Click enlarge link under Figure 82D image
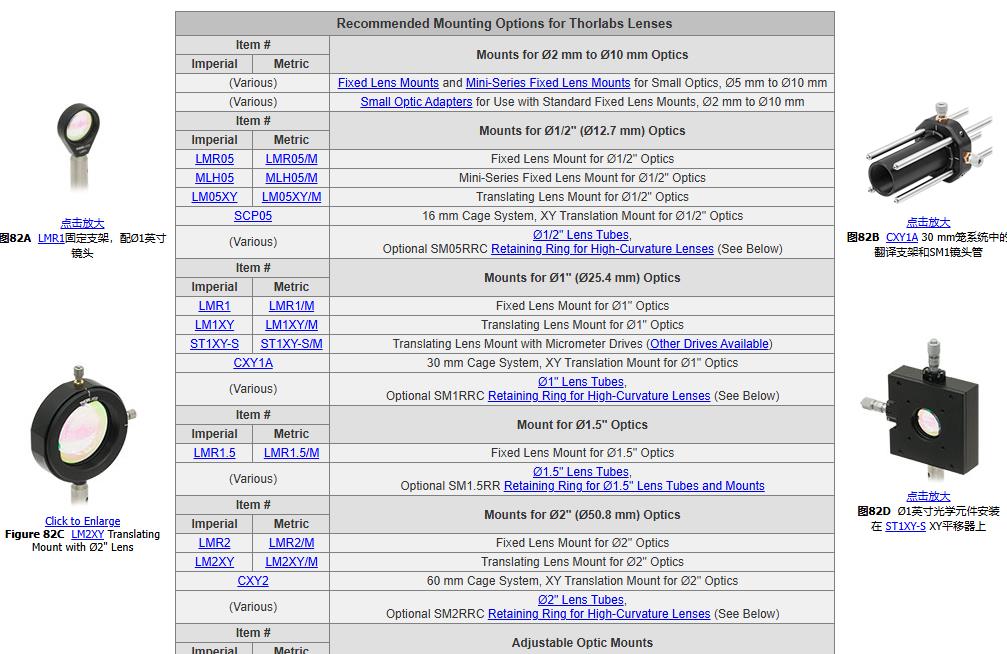1007x654 pixels. tap(928, 497)
